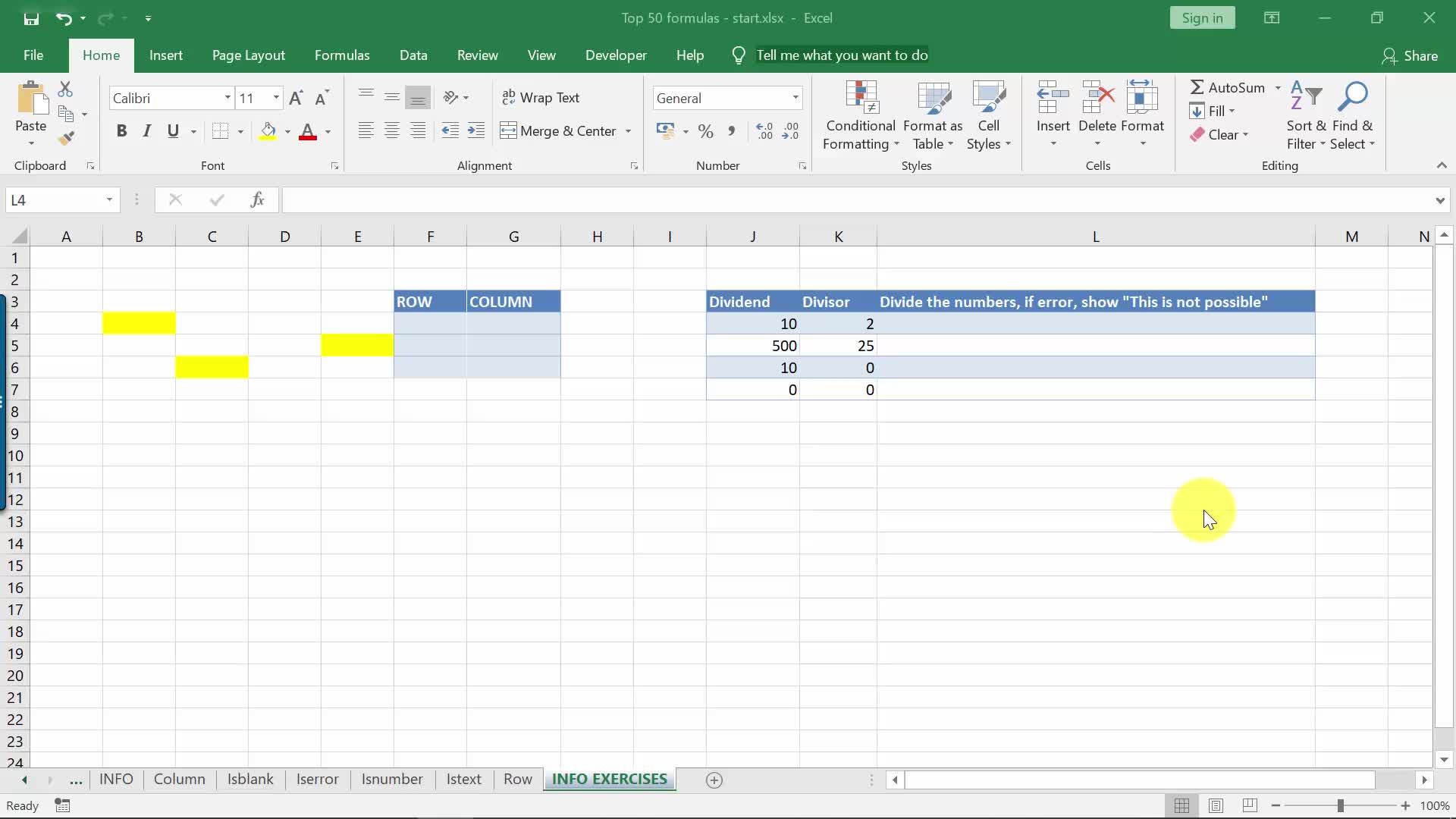Click the Increase Font Size icon
1456x819 pixels.
pos(296,98)
